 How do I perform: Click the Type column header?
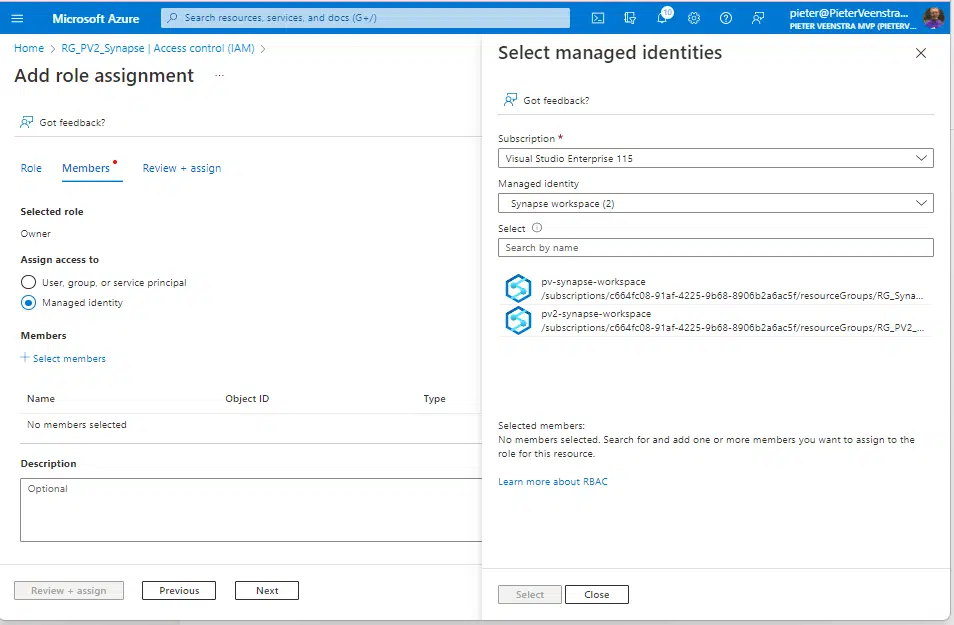click(x=434, y=399)
